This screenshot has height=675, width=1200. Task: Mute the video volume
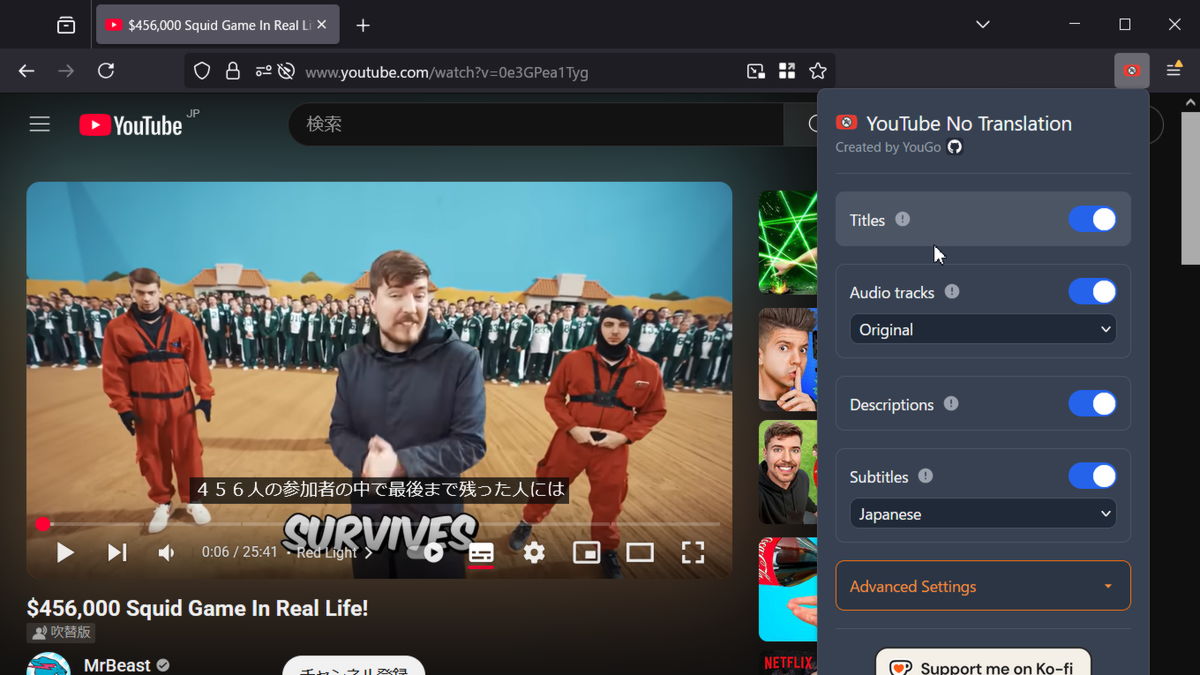(x=167, y=552)
